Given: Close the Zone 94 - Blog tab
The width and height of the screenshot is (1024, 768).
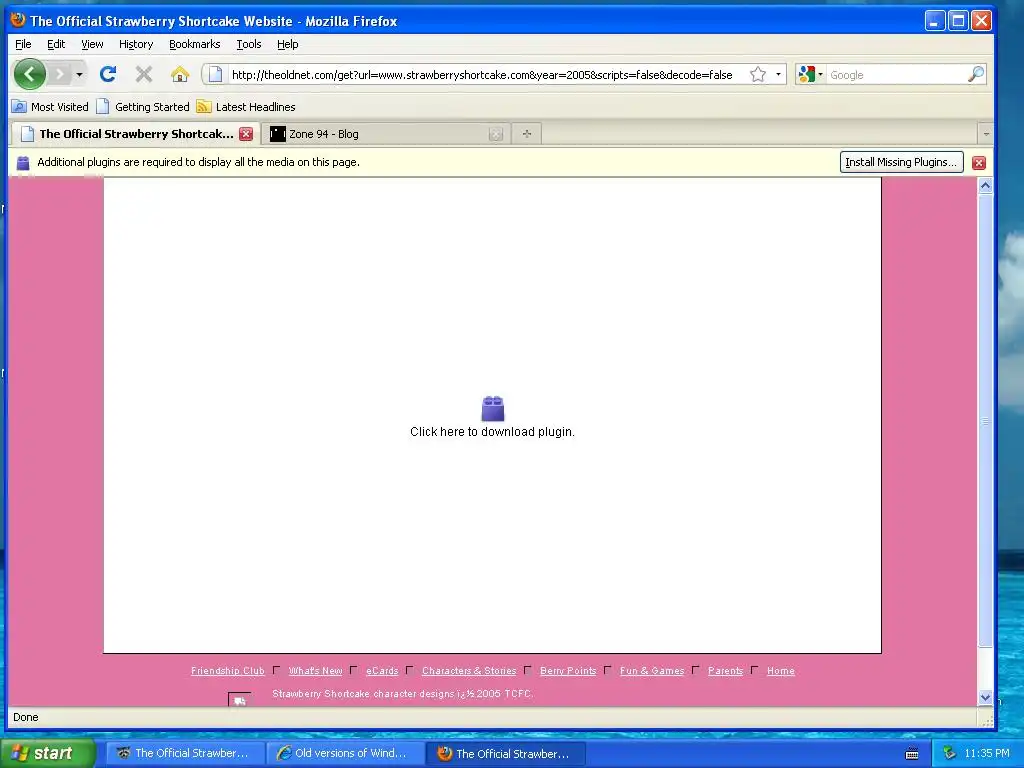Looking at the screenshot, I should 496,134.
